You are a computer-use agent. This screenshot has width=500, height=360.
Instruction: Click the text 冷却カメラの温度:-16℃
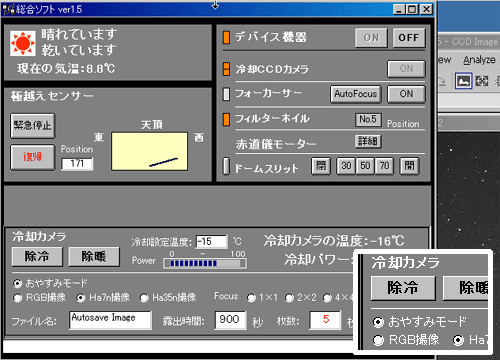[334, 241]
